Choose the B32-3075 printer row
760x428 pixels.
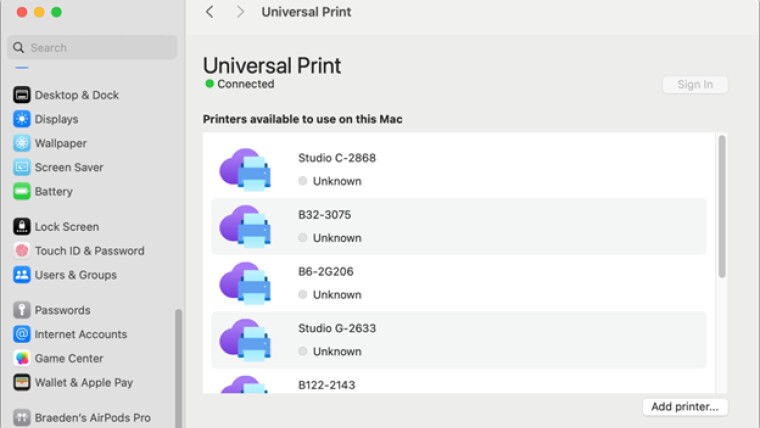click(459, 226)
